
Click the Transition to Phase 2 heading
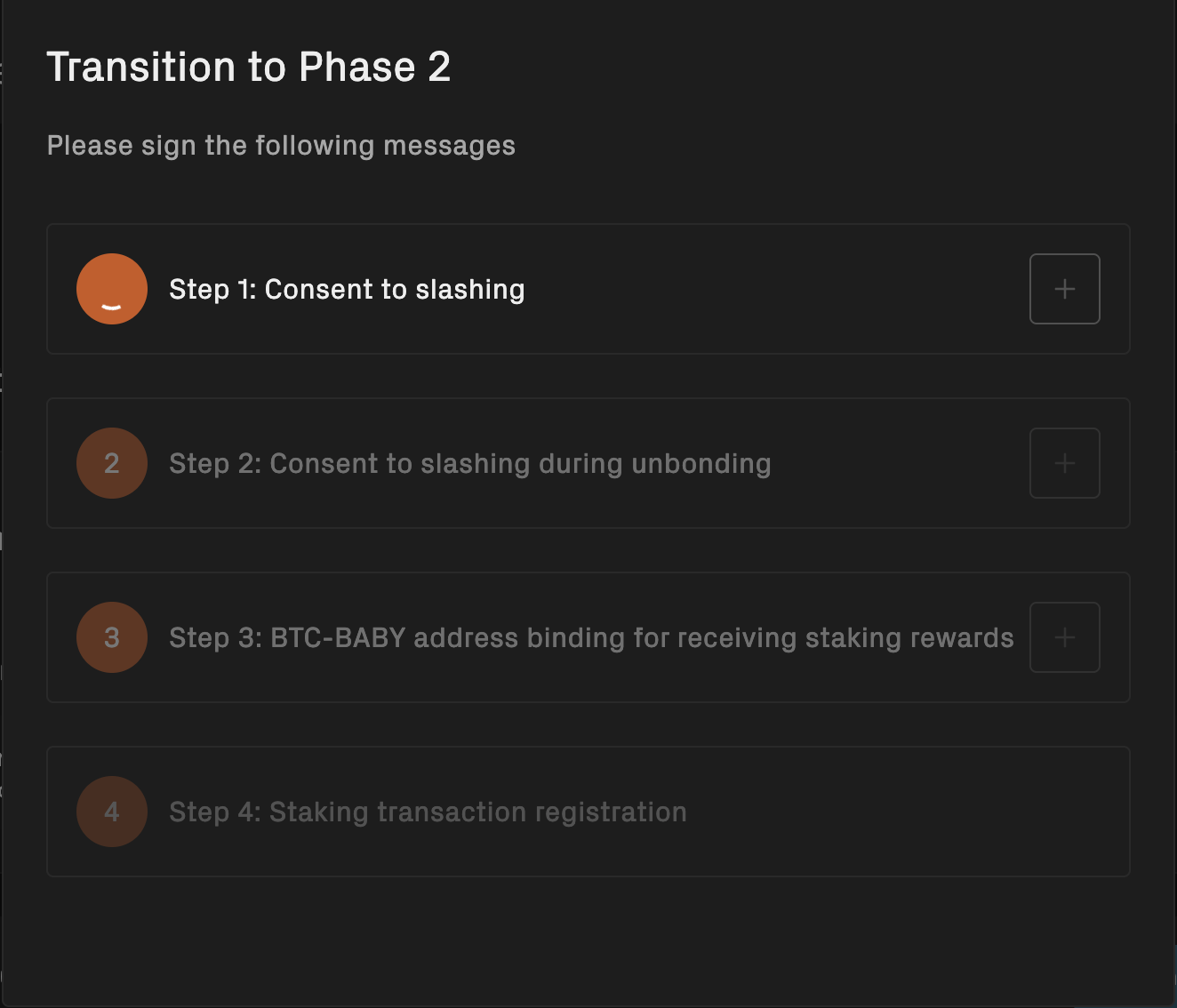tap(251, 67)
